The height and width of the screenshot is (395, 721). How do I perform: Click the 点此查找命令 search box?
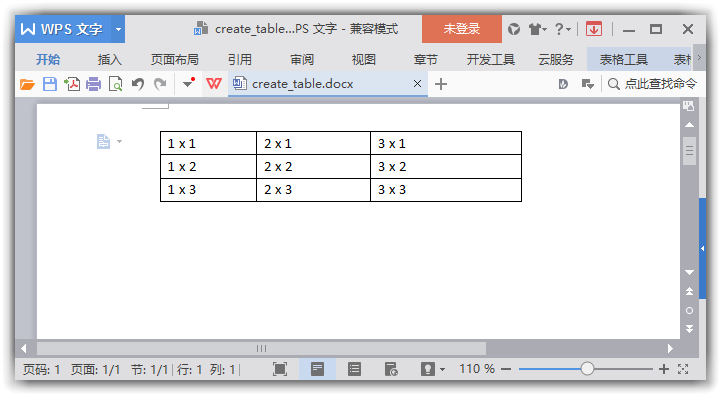click(652, 84)
